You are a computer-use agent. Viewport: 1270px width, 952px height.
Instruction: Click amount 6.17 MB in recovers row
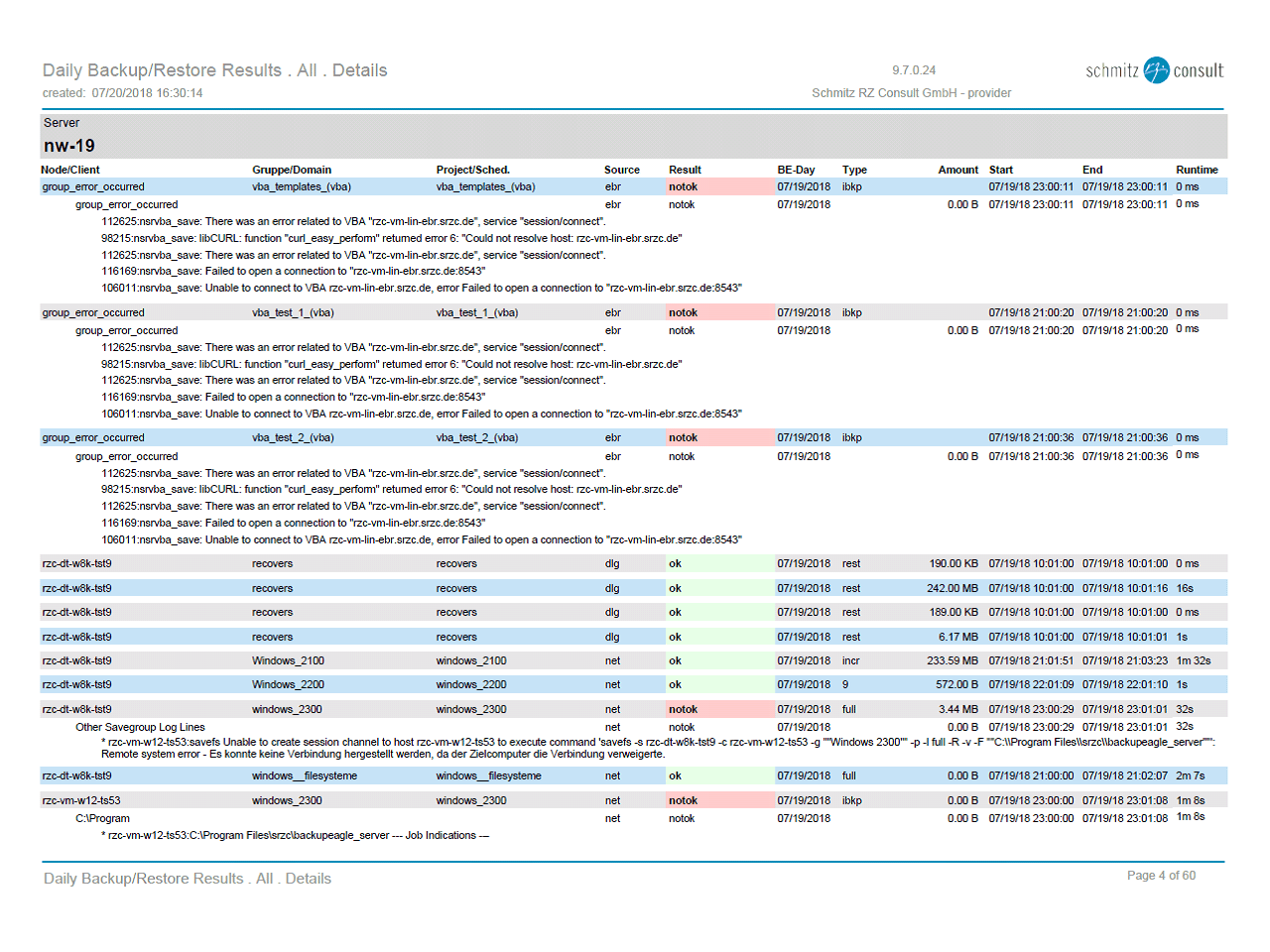958,637
